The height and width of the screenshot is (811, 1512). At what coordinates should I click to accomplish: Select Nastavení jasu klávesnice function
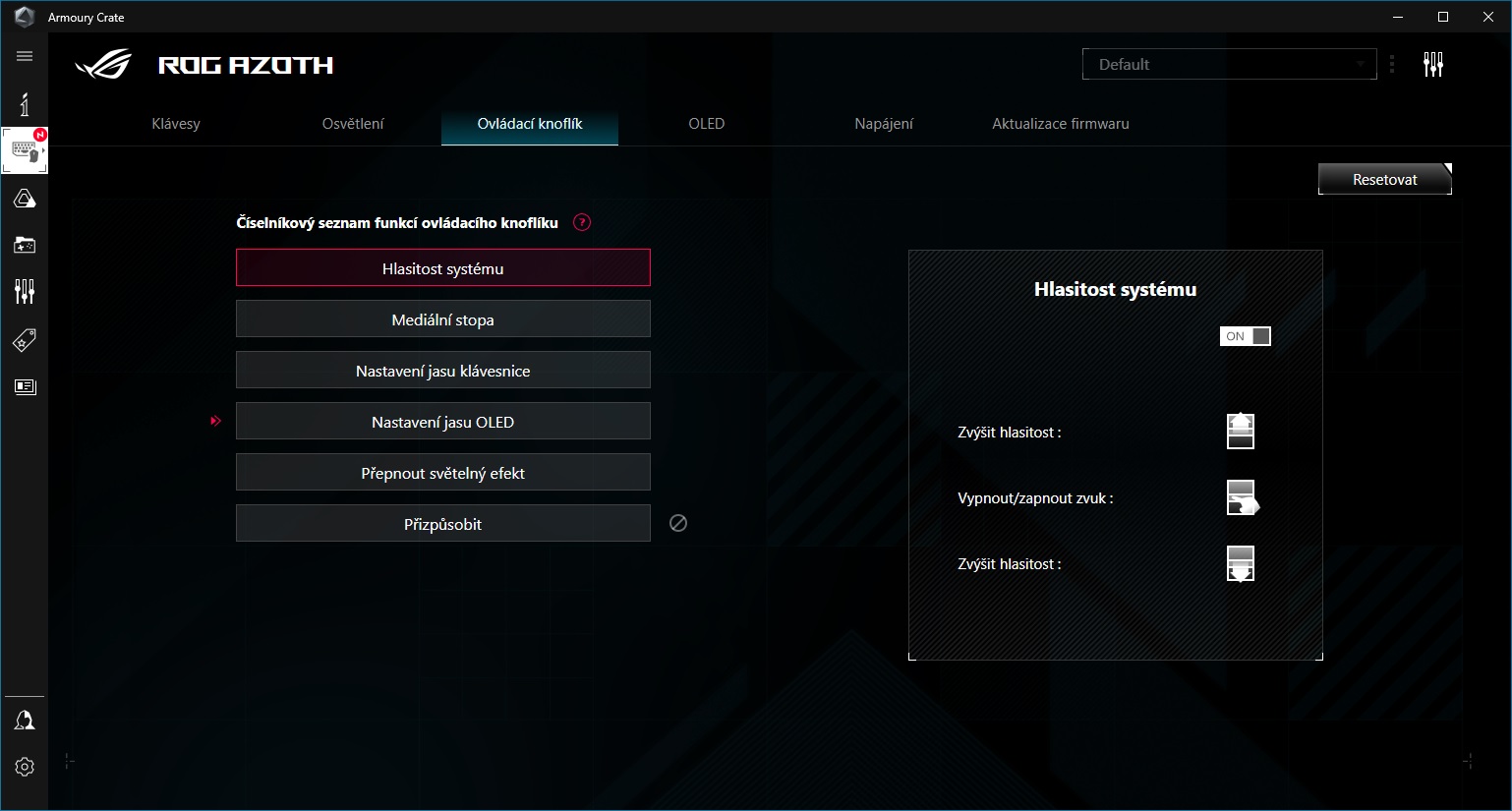point(443,370)
